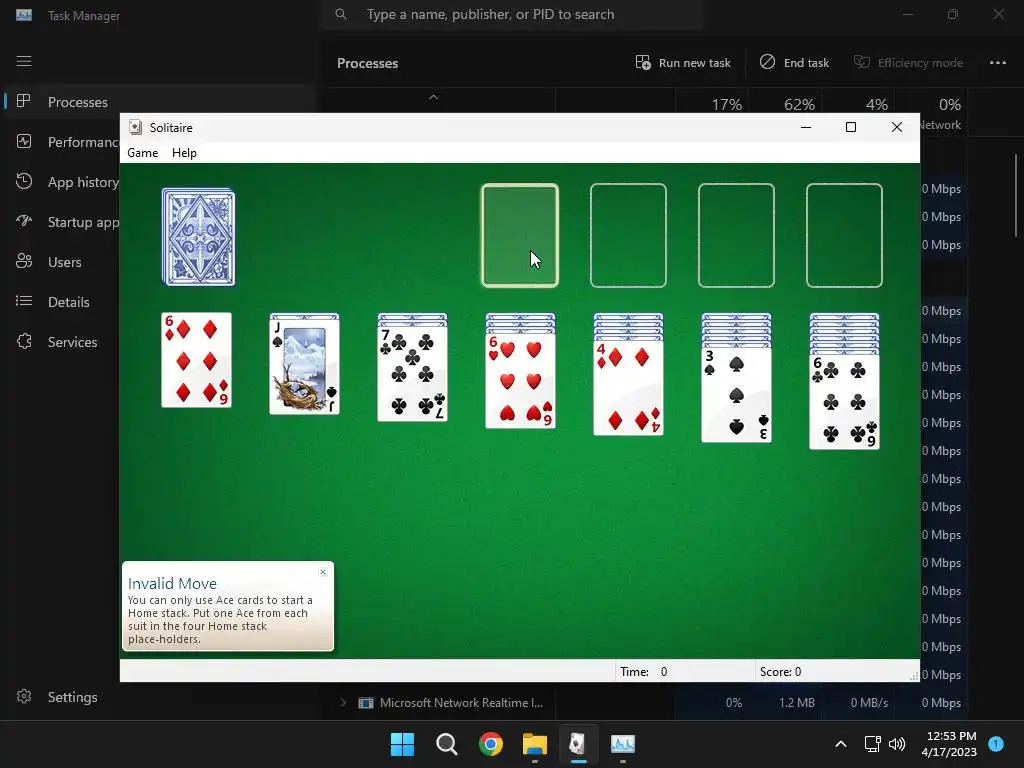Select the 4 of diamonds card
The image size is (1024, 768).
pyautogui.click(x=628, y=388)
